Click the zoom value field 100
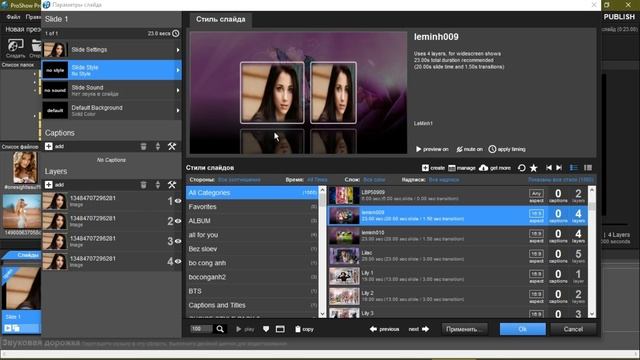640x360 pixels. (200, 329)
